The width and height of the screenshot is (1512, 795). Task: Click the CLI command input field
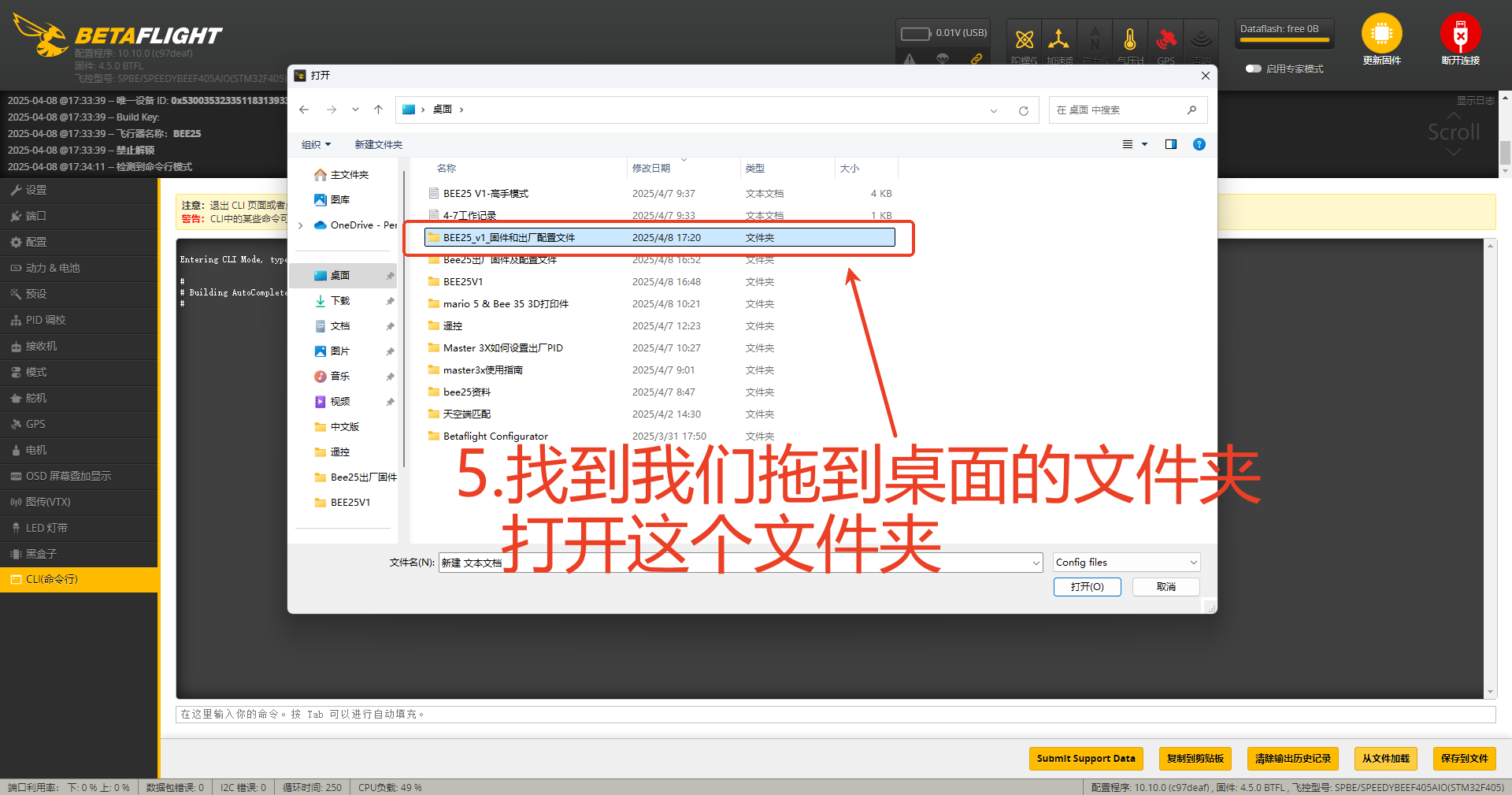[x=835, y=715]
